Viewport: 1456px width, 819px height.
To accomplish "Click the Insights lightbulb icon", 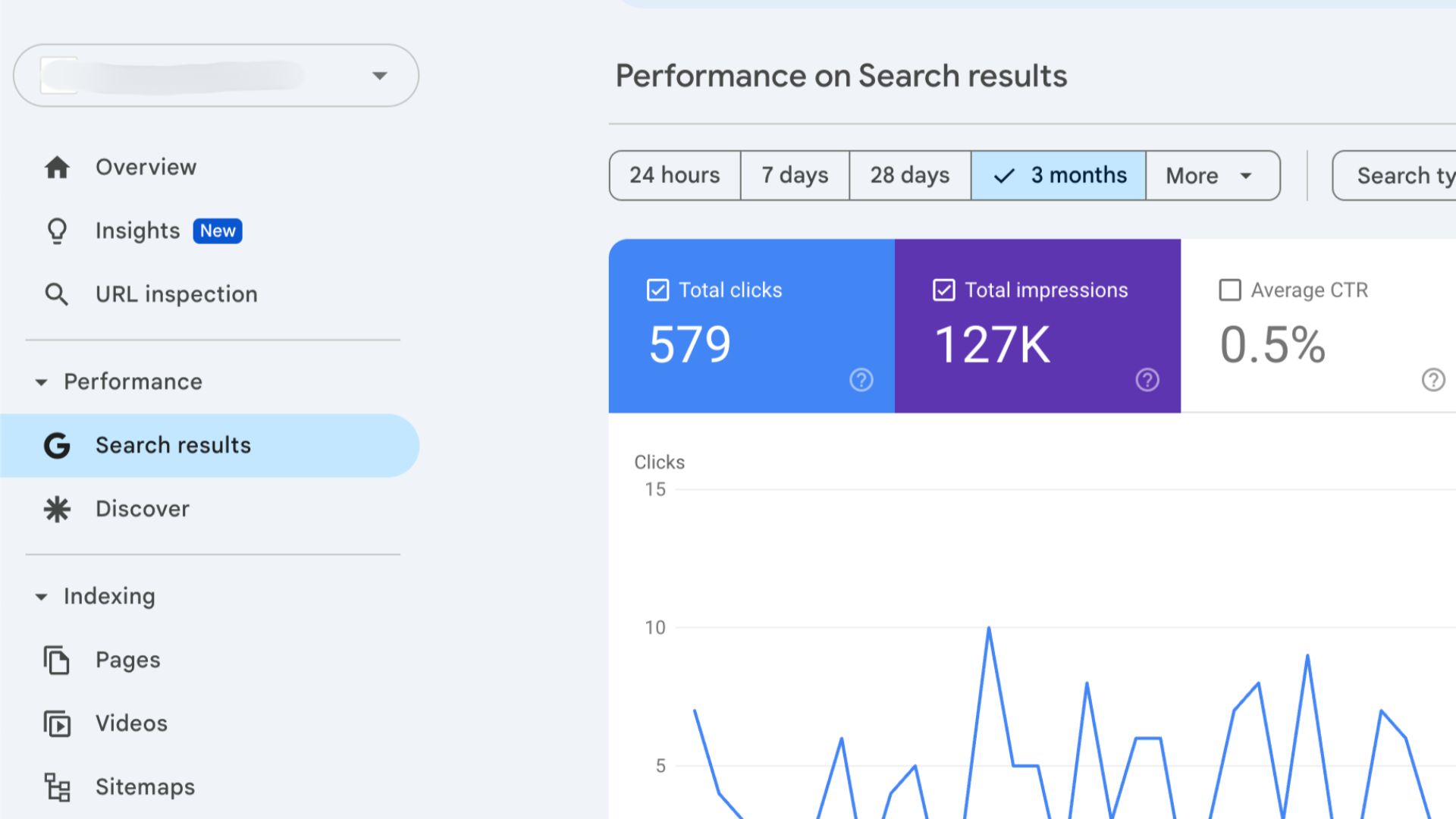I will pyautogui.click(x=57, y=231).
